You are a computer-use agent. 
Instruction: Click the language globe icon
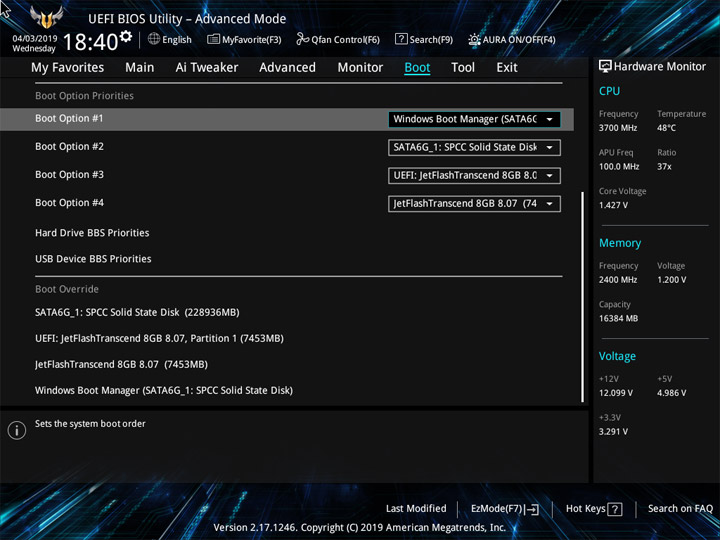[x=154, y=39]
